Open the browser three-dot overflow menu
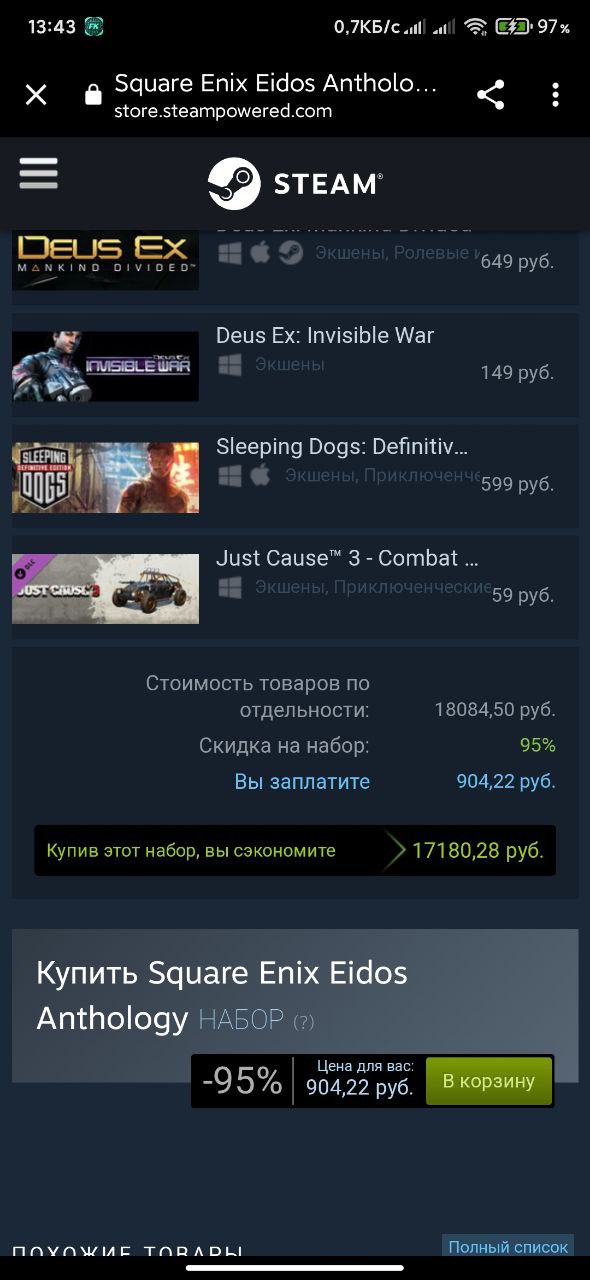The height and width of the screenshot is (1280, 590). point(555,95)
